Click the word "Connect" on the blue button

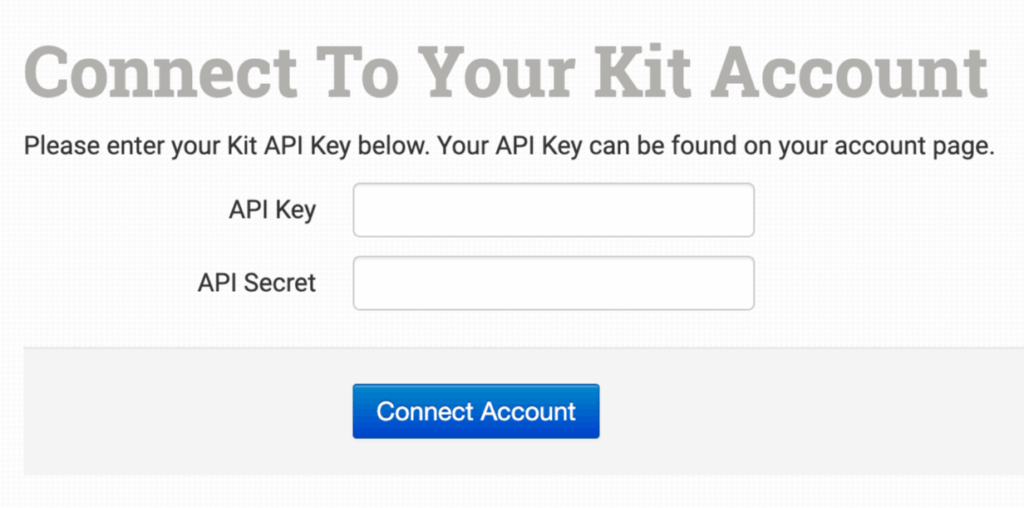[x=425, y=411]
